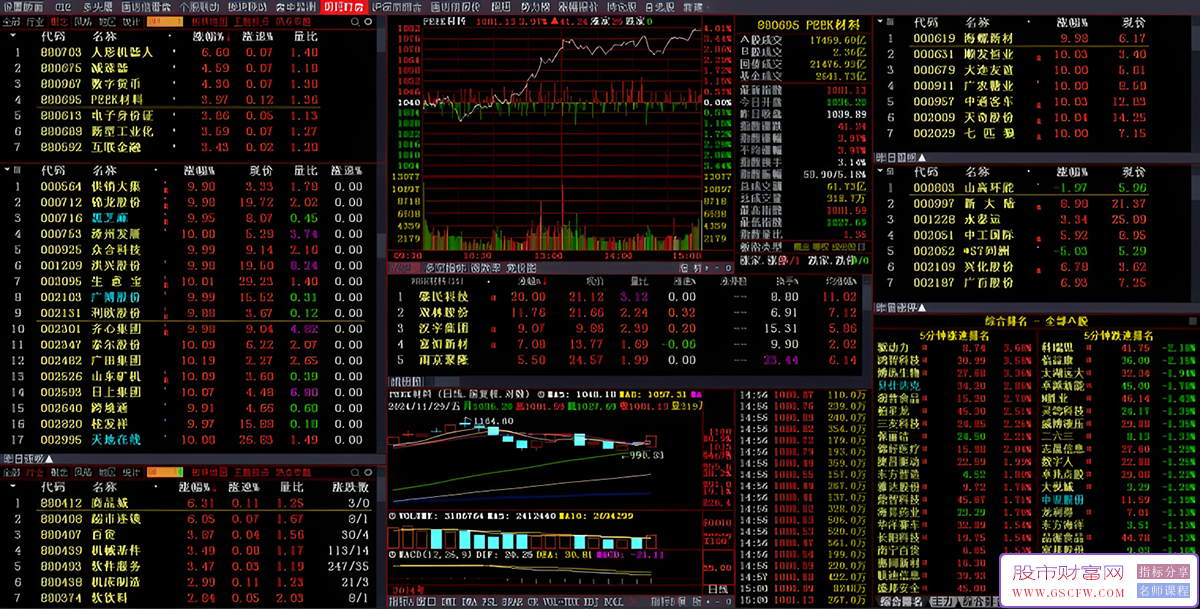This screenshot has width=1200, height=609.
Task: Toggle the circle icon before MACD(12,26,9) label
Action: click(393, 555)
